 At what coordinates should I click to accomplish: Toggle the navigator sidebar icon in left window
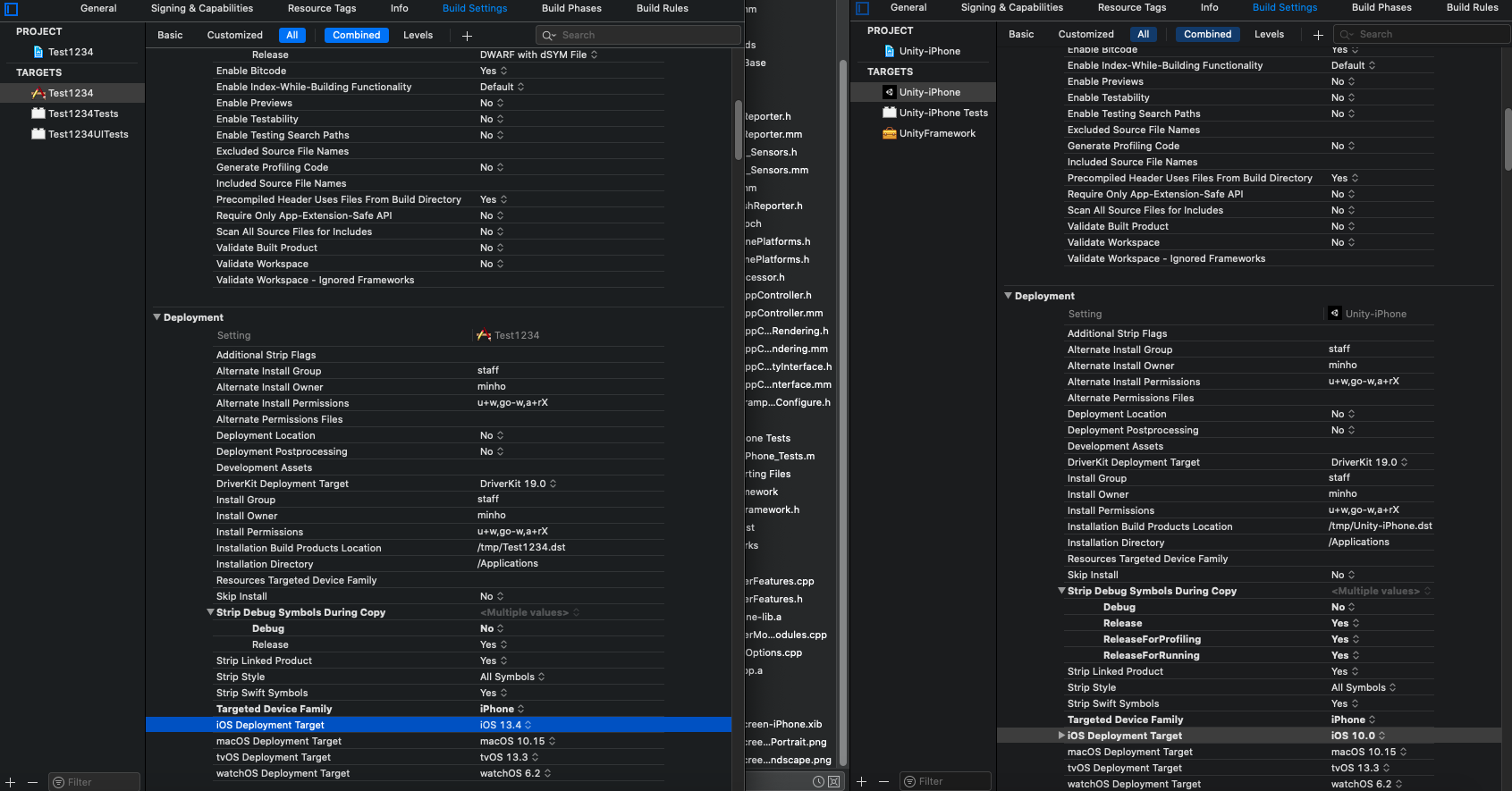(11, 9)
